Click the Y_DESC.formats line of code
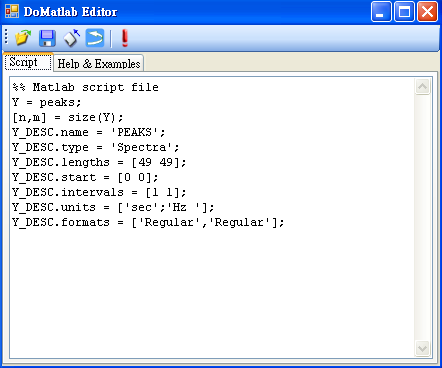Screen dimensions: 442x368 click(148, 222)
